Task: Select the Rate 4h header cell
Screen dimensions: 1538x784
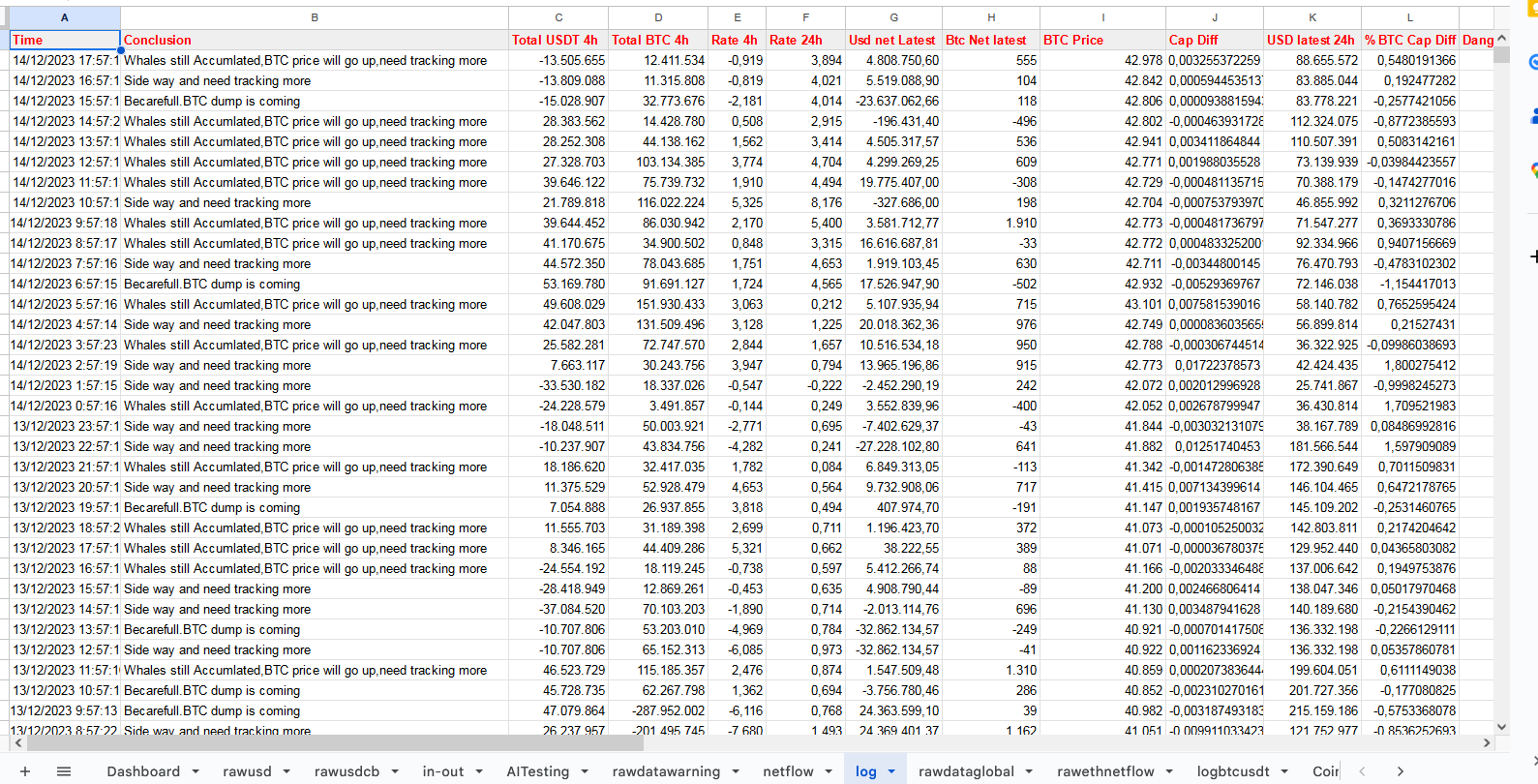Action: (737, 40)
